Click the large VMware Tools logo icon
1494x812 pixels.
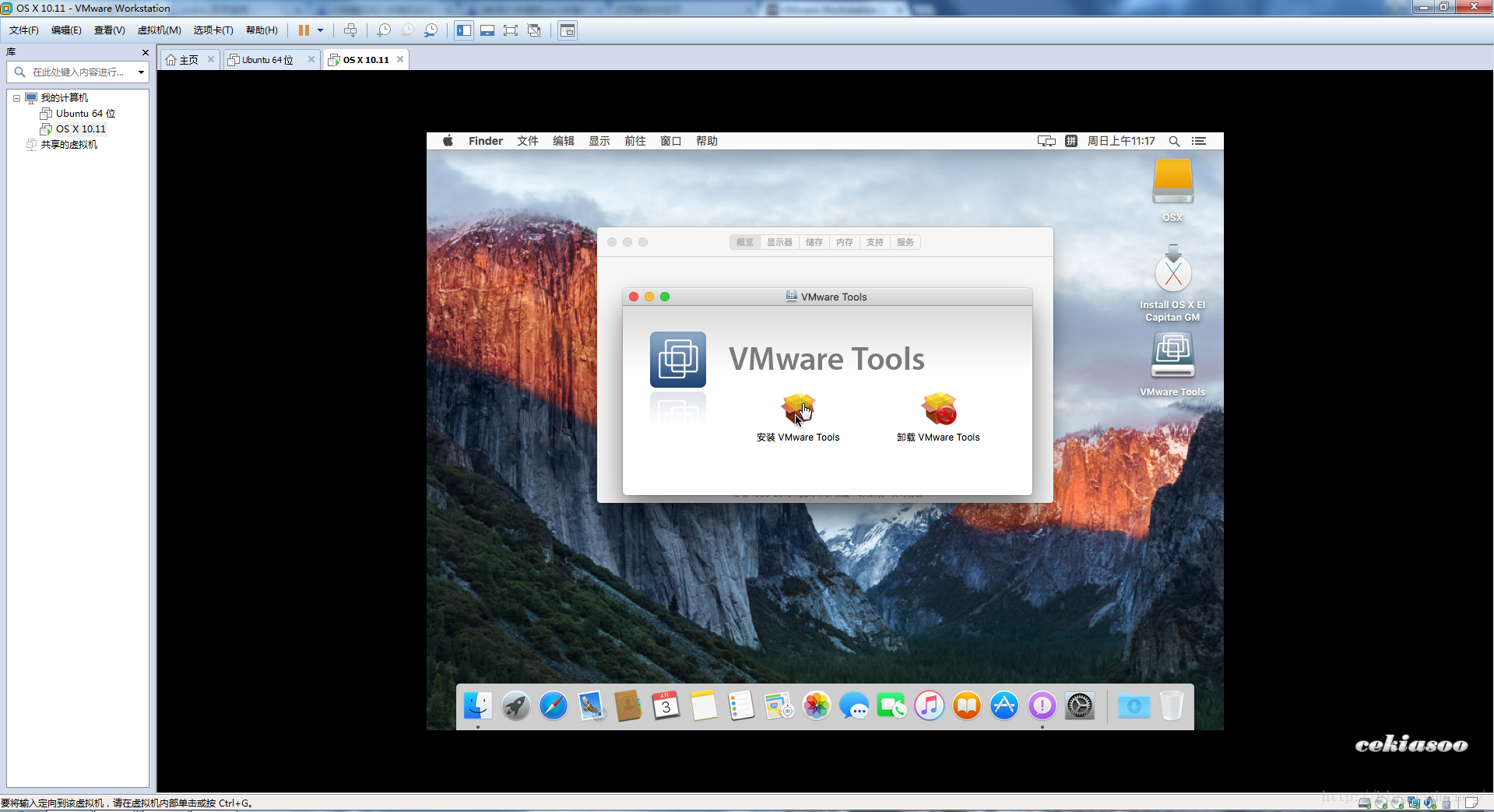click(x=678, y=360)
